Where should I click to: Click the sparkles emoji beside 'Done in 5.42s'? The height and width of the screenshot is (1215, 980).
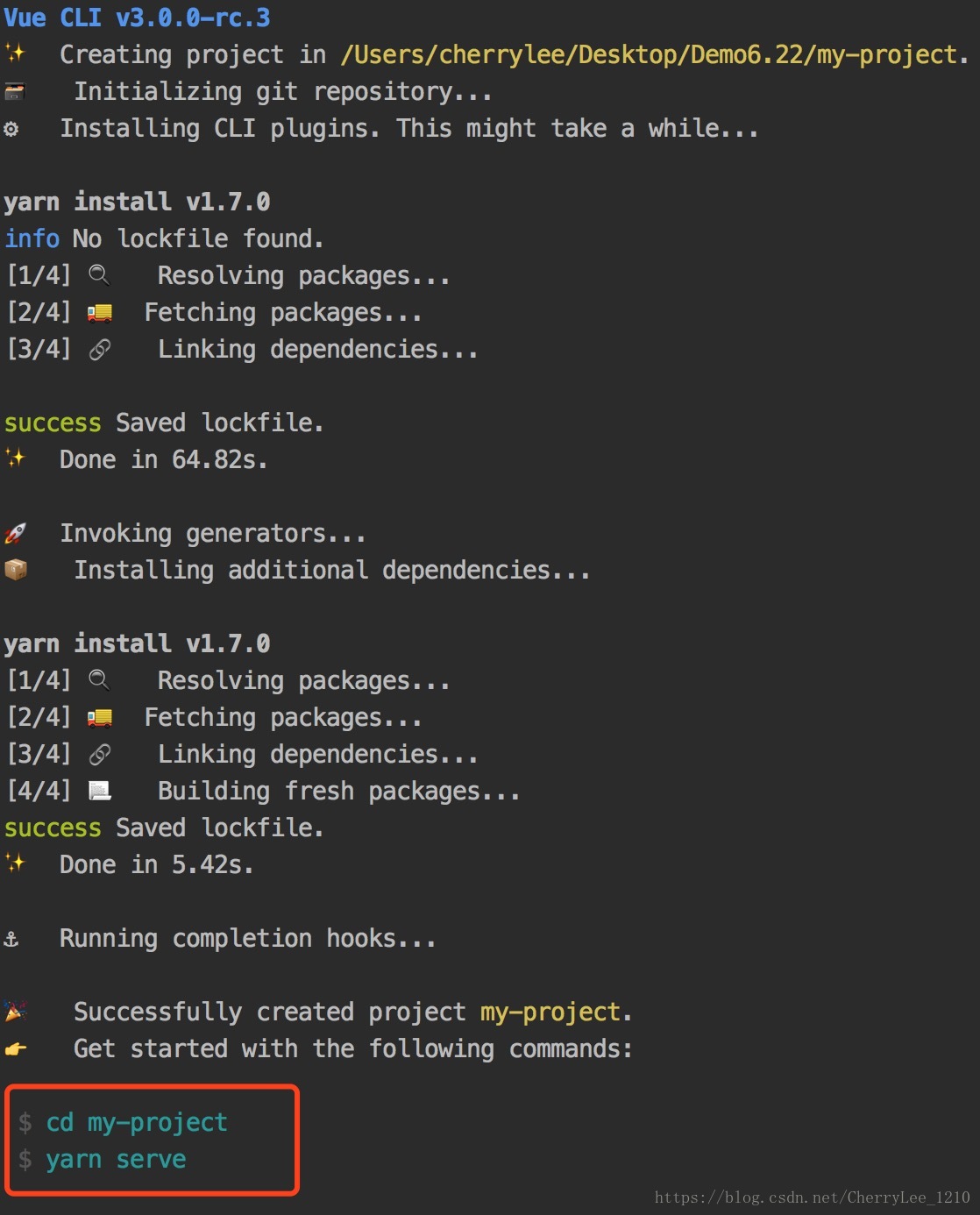tap(16, 863)
